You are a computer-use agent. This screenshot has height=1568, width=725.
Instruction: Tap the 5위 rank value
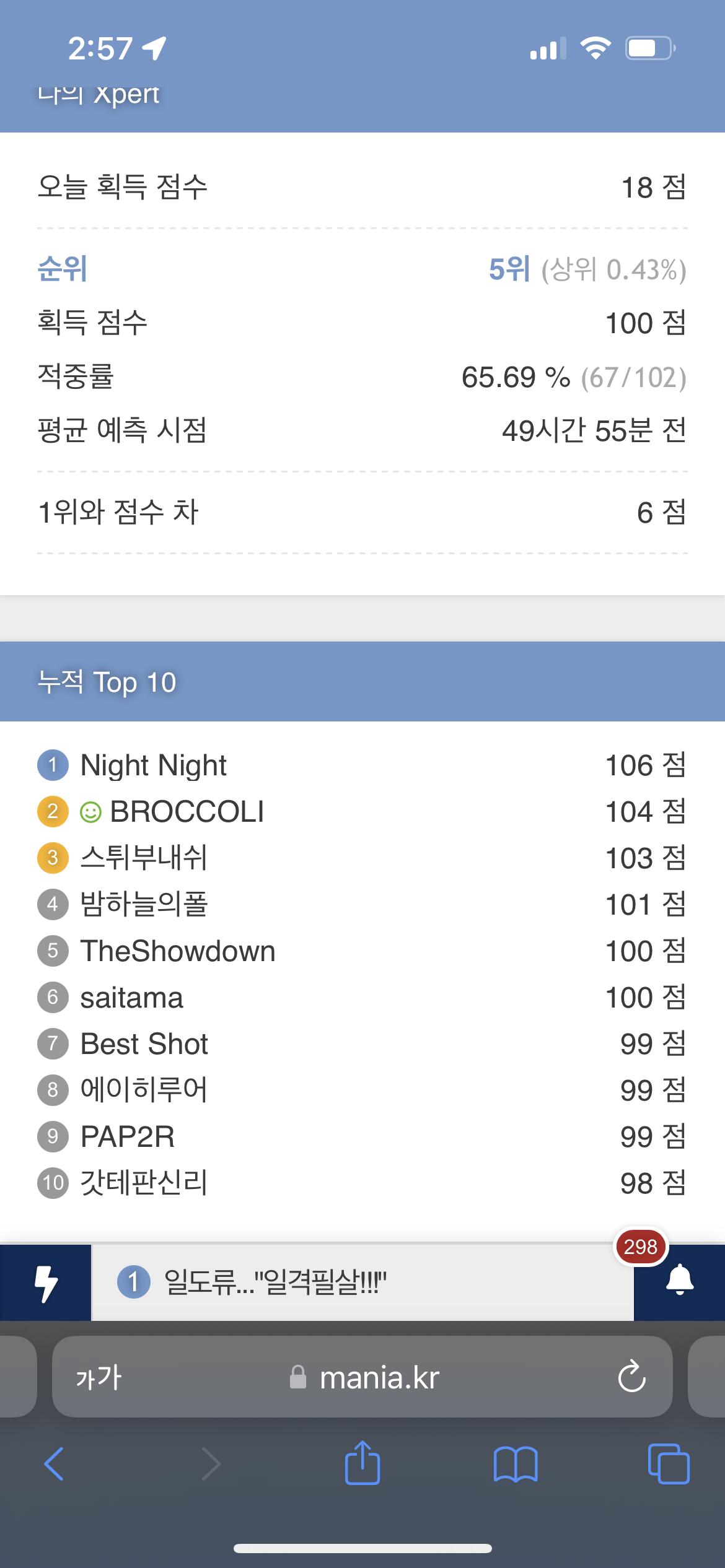click(x=509, y=269)
